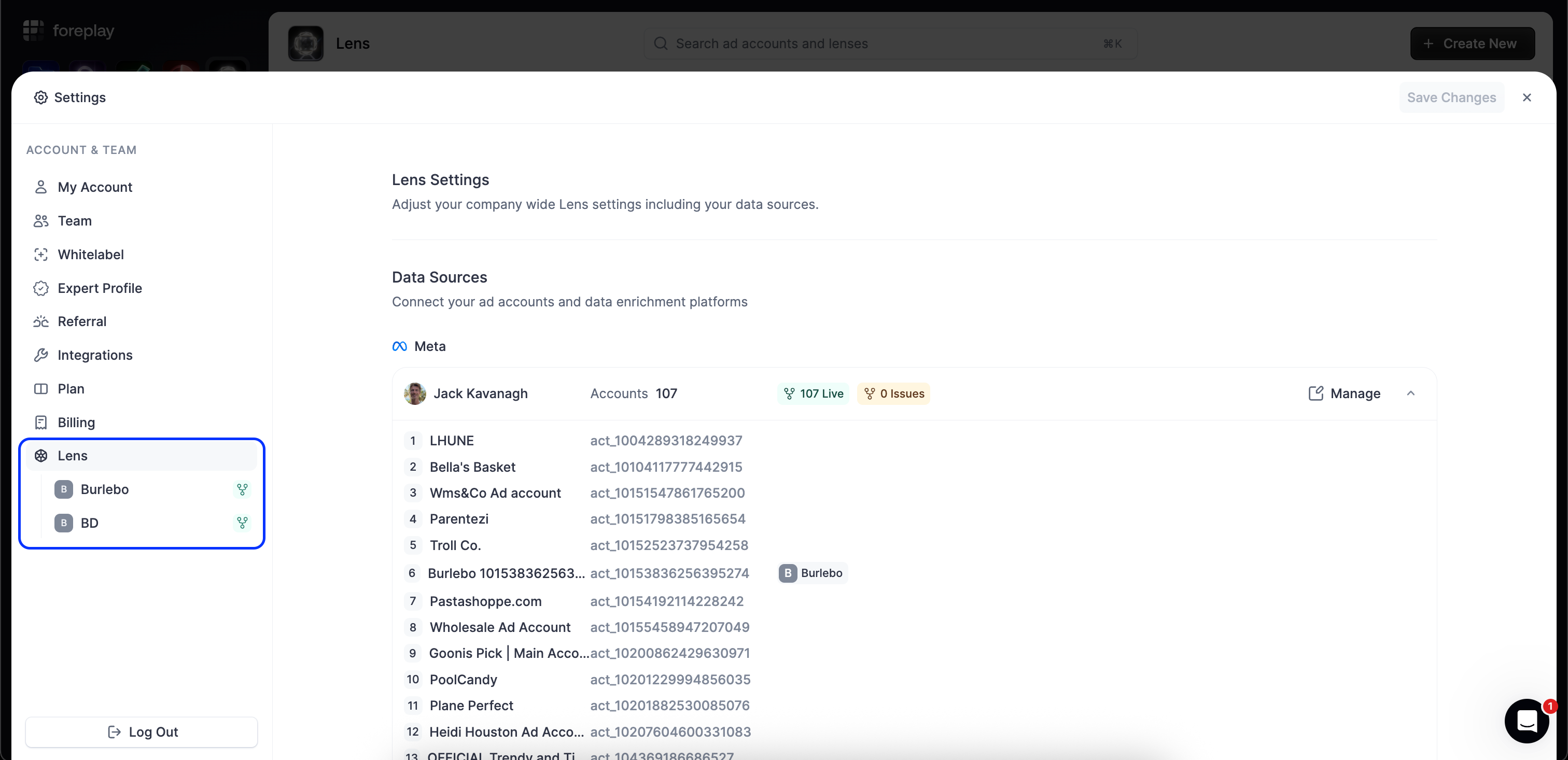Open the intercom chat bubble
Image resolution: width=1568 pixels, height=760 pixels.
click(x=1527, y=721)
